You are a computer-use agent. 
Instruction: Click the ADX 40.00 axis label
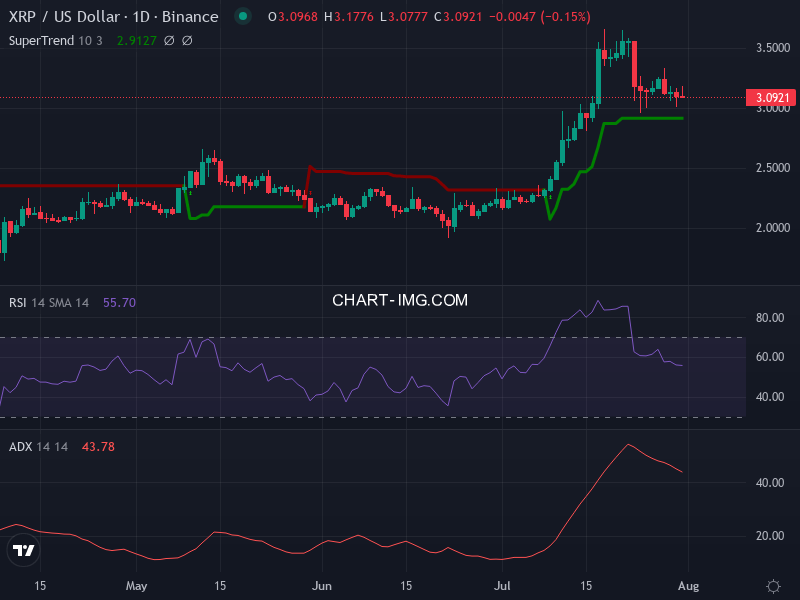(770, 483)
